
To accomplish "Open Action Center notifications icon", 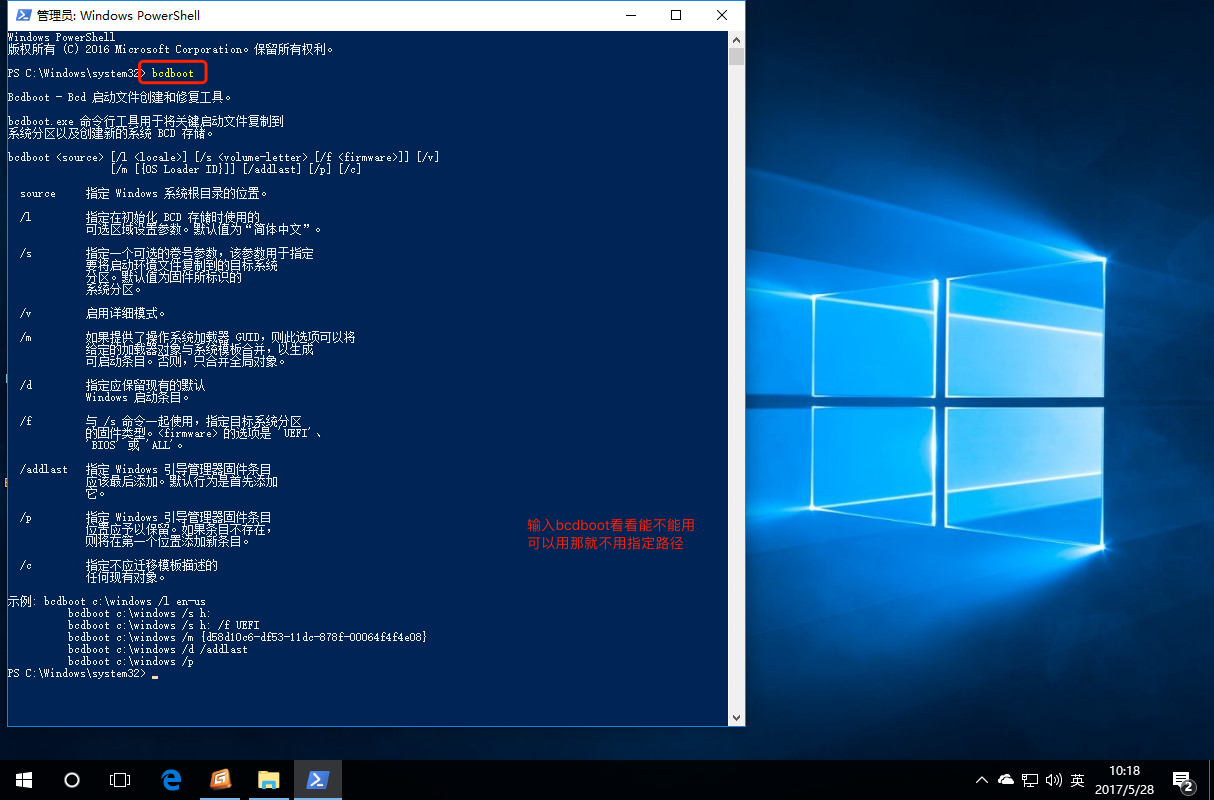I will point(1183,780).
